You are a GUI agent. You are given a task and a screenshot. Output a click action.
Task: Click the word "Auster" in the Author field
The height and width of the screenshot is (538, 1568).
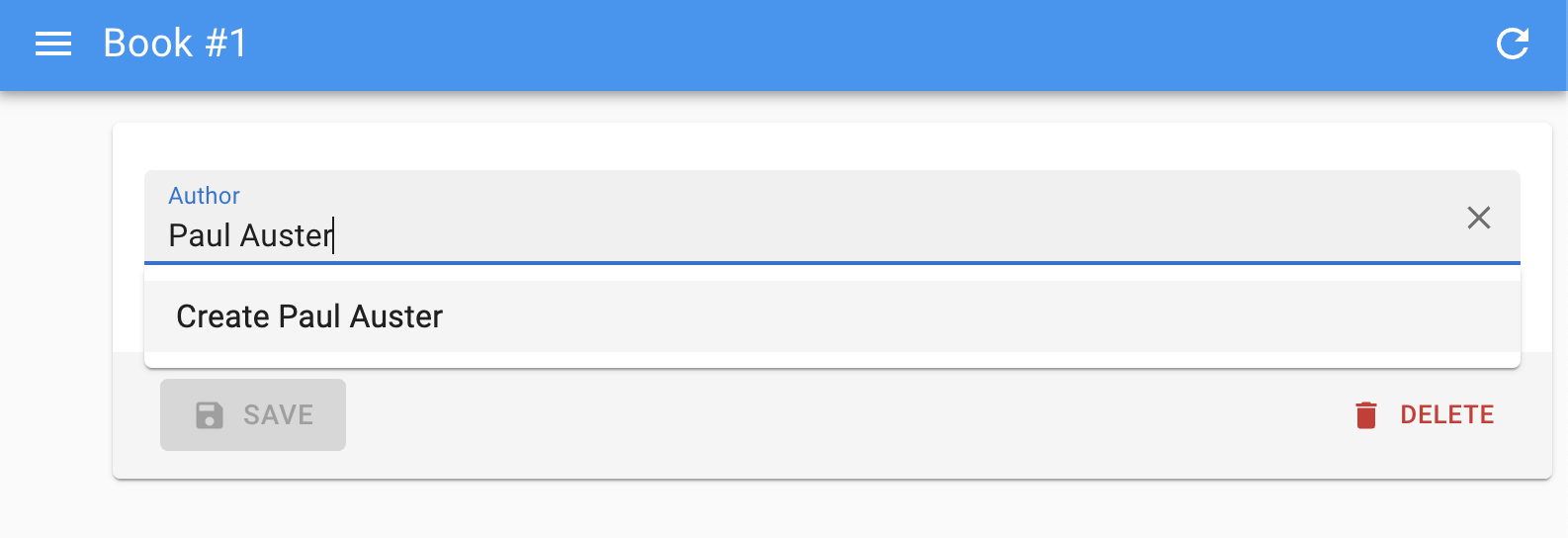pyautogui.click(x=285, y=235)
